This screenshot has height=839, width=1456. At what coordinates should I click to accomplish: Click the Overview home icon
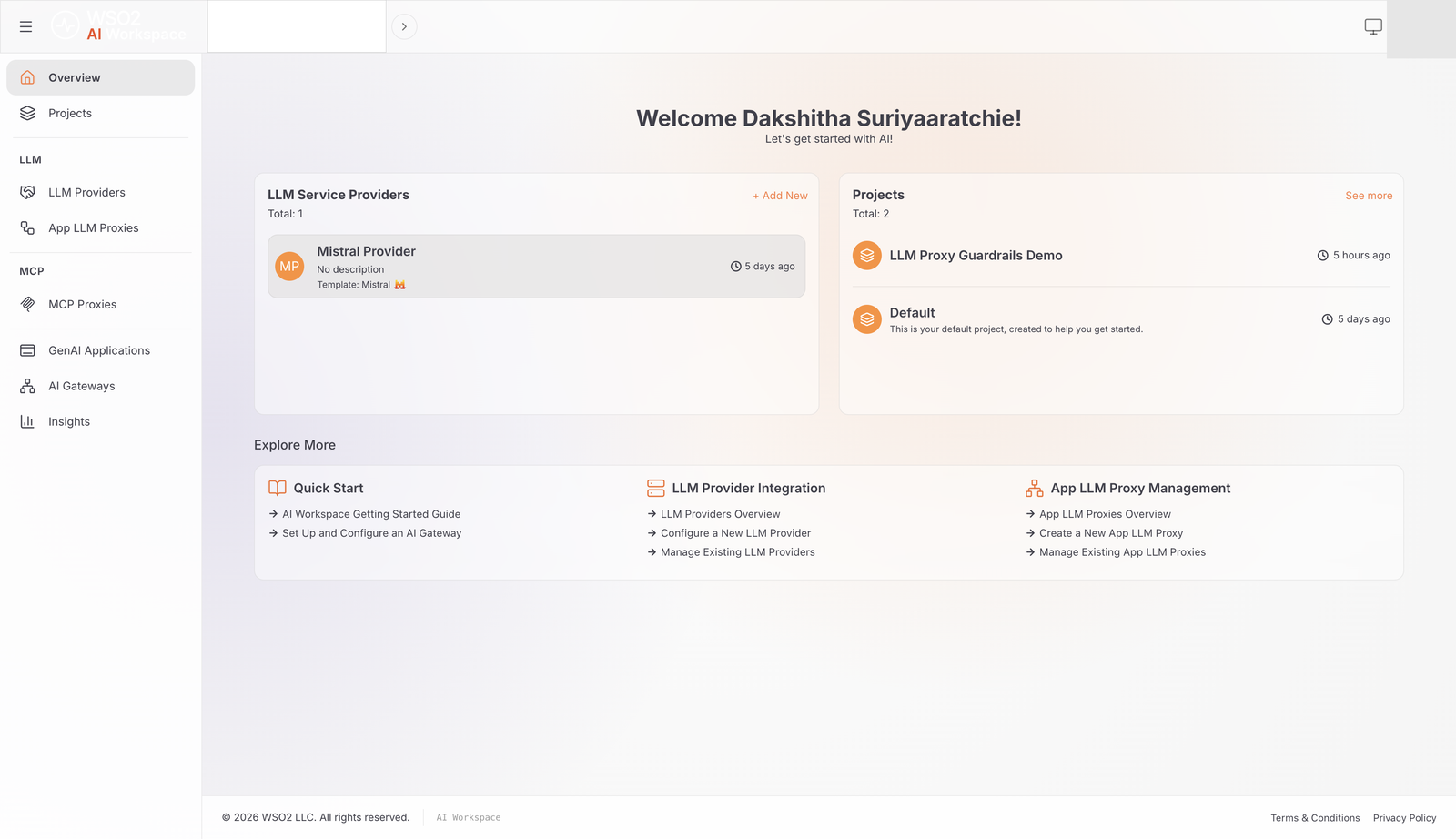pos(27,77)
